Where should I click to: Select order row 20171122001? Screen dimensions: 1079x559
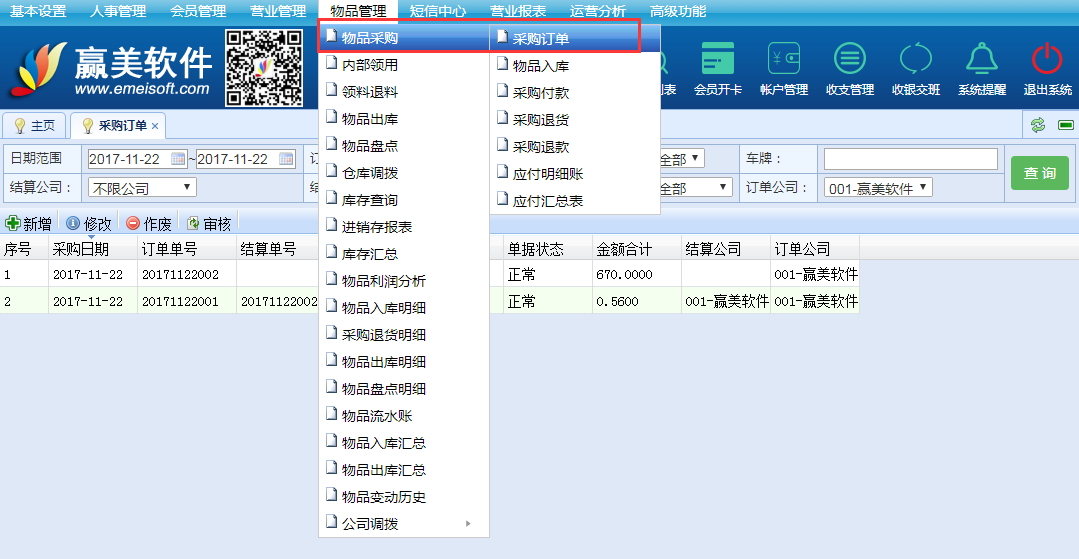(429, 302)
